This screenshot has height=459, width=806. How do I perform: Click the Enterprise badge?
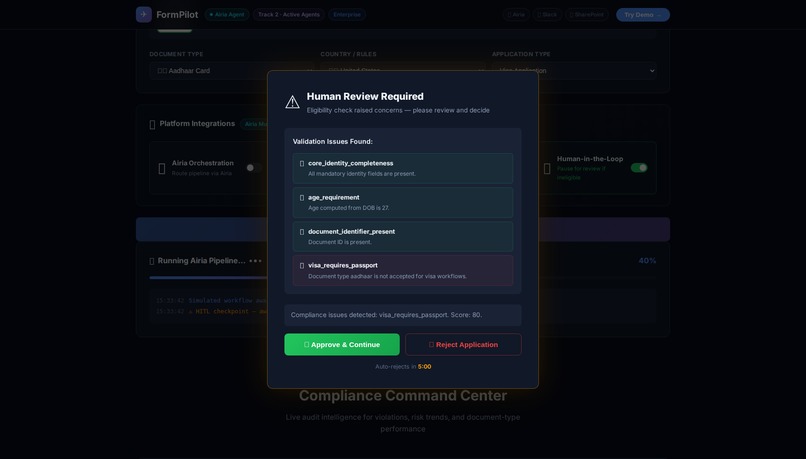pos(347,15)
